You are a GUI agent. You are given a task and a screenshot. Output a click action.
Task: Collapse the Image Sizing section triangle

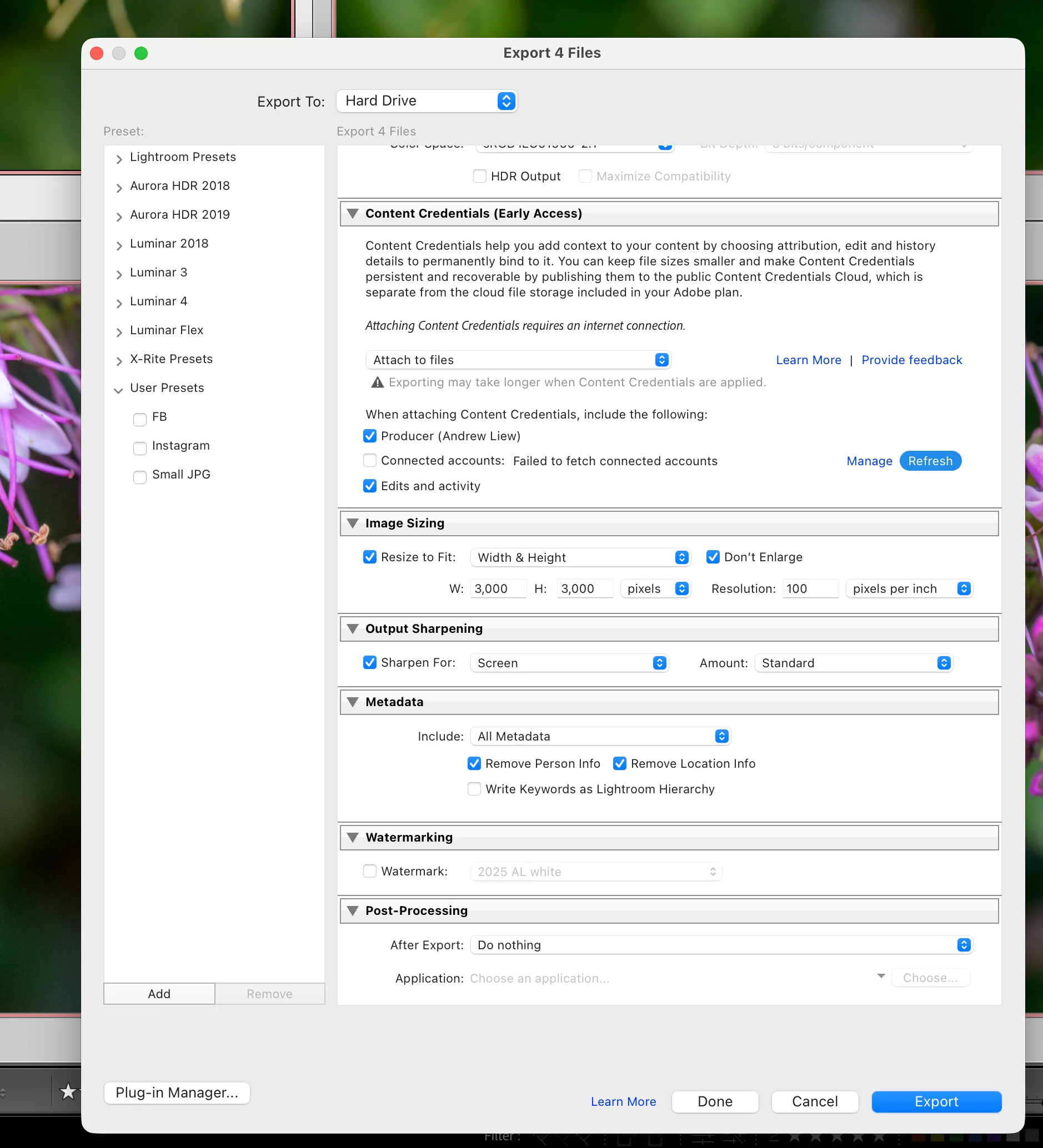pyautogui.click(x=353, y=523)
